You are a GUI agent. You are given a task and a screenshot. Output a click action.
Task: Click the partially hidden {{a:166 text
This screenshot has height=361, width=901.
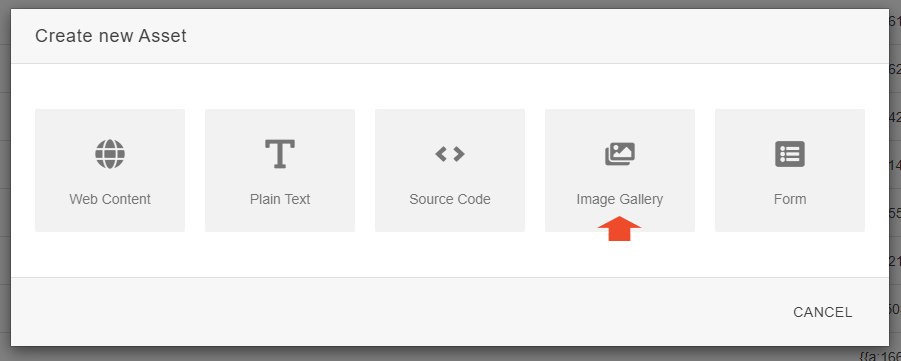[x=880, y=355]
